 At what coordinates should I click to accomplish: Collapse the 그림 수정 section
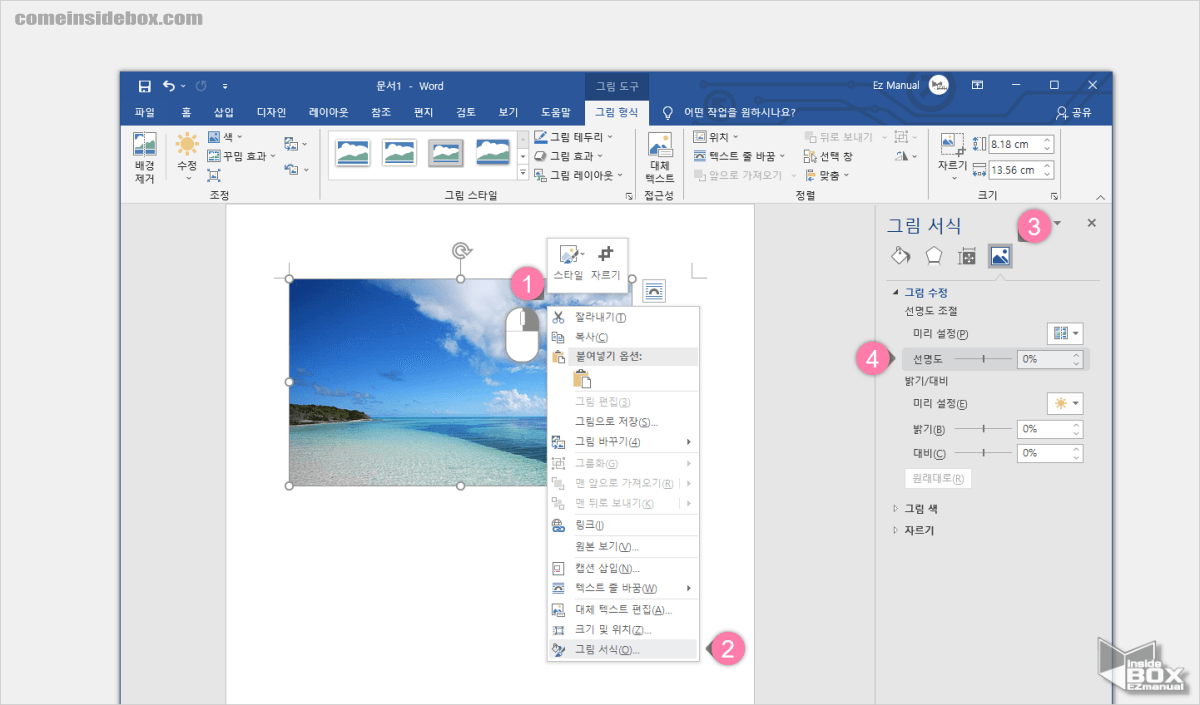click(896, 293)
